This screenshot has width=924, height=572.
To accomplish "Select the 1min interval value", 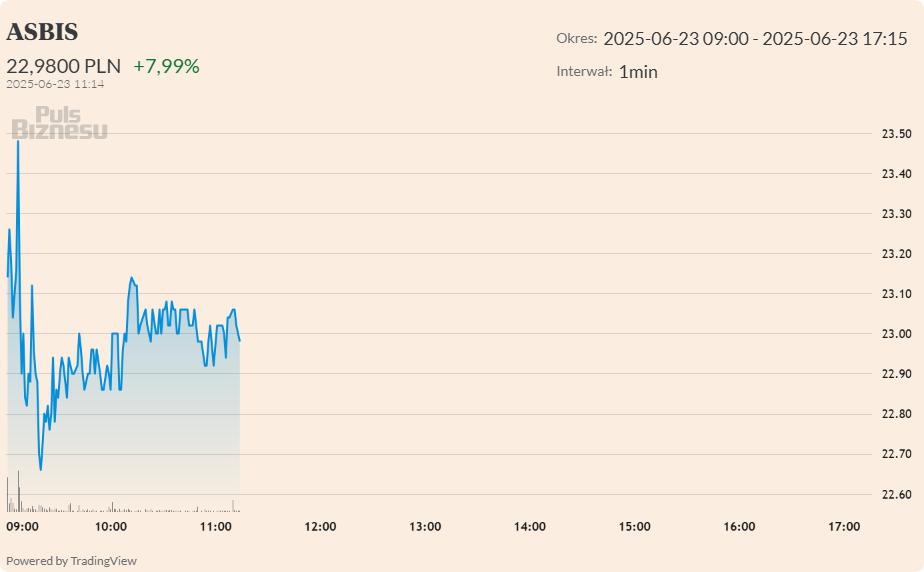I will coord(638,72).
